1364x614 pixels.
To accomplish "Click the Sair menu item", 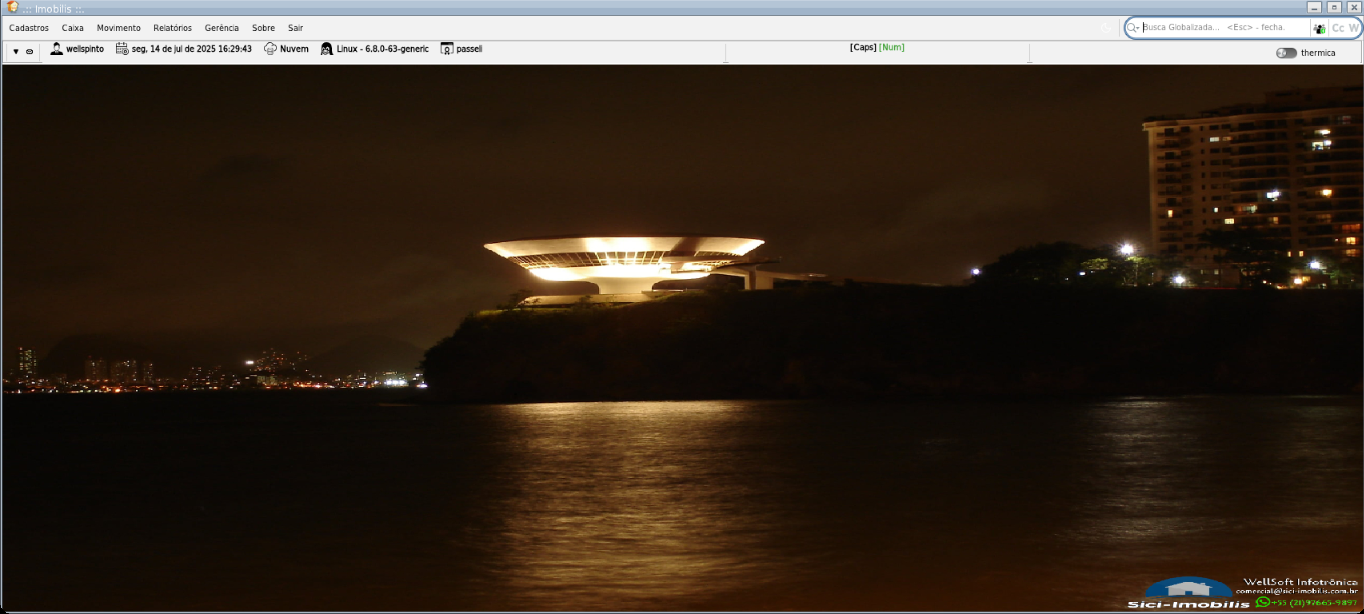I will [295, 28].
